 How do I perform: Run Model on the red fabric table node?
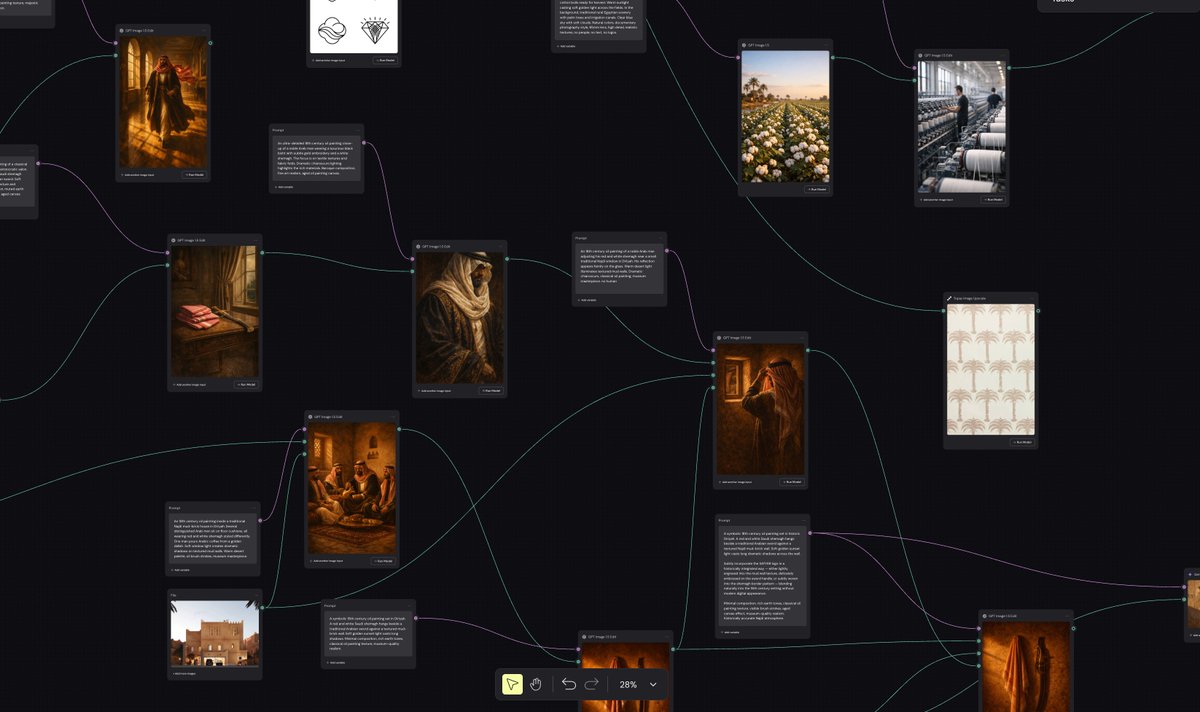pyautogui.click(x=246, y=384)
